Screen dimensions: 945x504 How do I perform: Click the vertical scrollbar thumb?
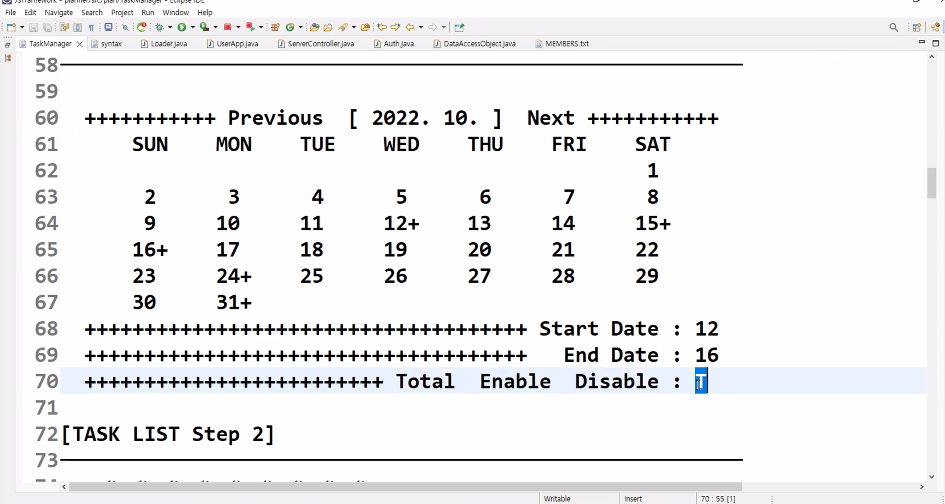932,183
